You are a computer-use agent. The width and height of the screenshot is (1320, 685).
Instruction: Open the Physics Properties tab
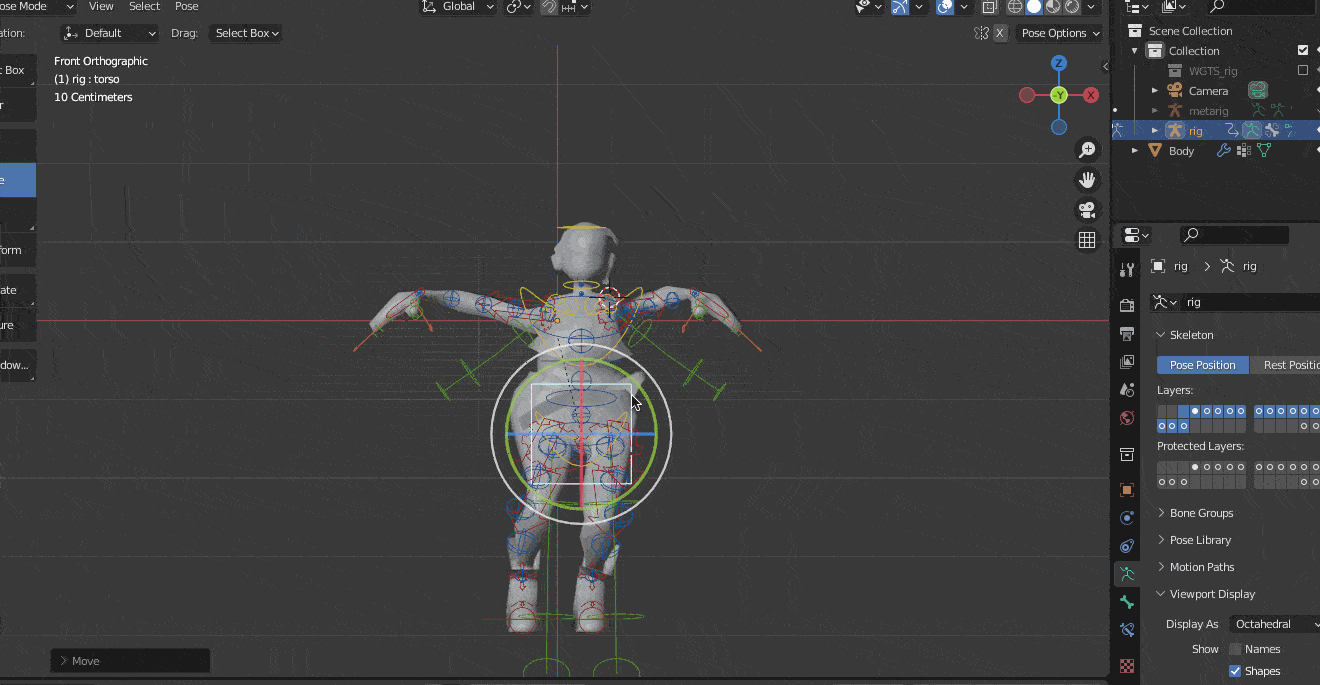pos(1126,517)
